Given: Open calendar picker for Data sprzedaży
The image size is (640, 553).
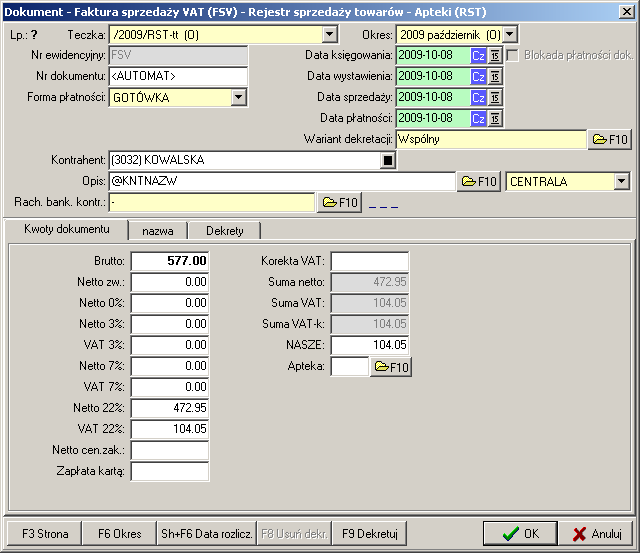Looking at the screenshot, I should tap(494, 98).
